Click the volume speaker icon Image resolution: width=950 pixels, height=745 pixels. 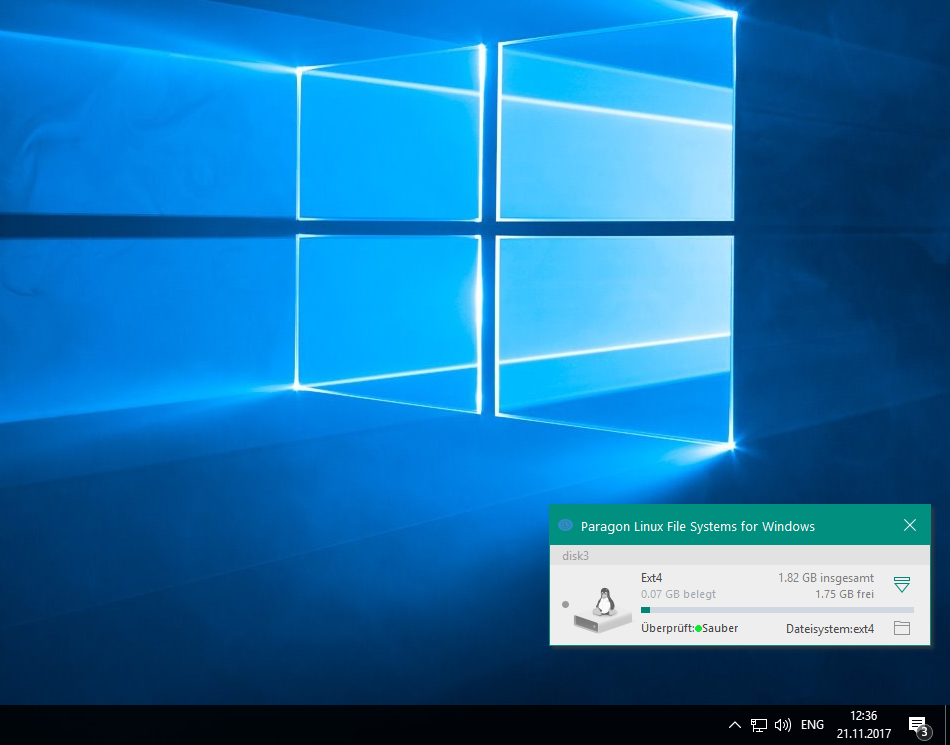point(783,725)
